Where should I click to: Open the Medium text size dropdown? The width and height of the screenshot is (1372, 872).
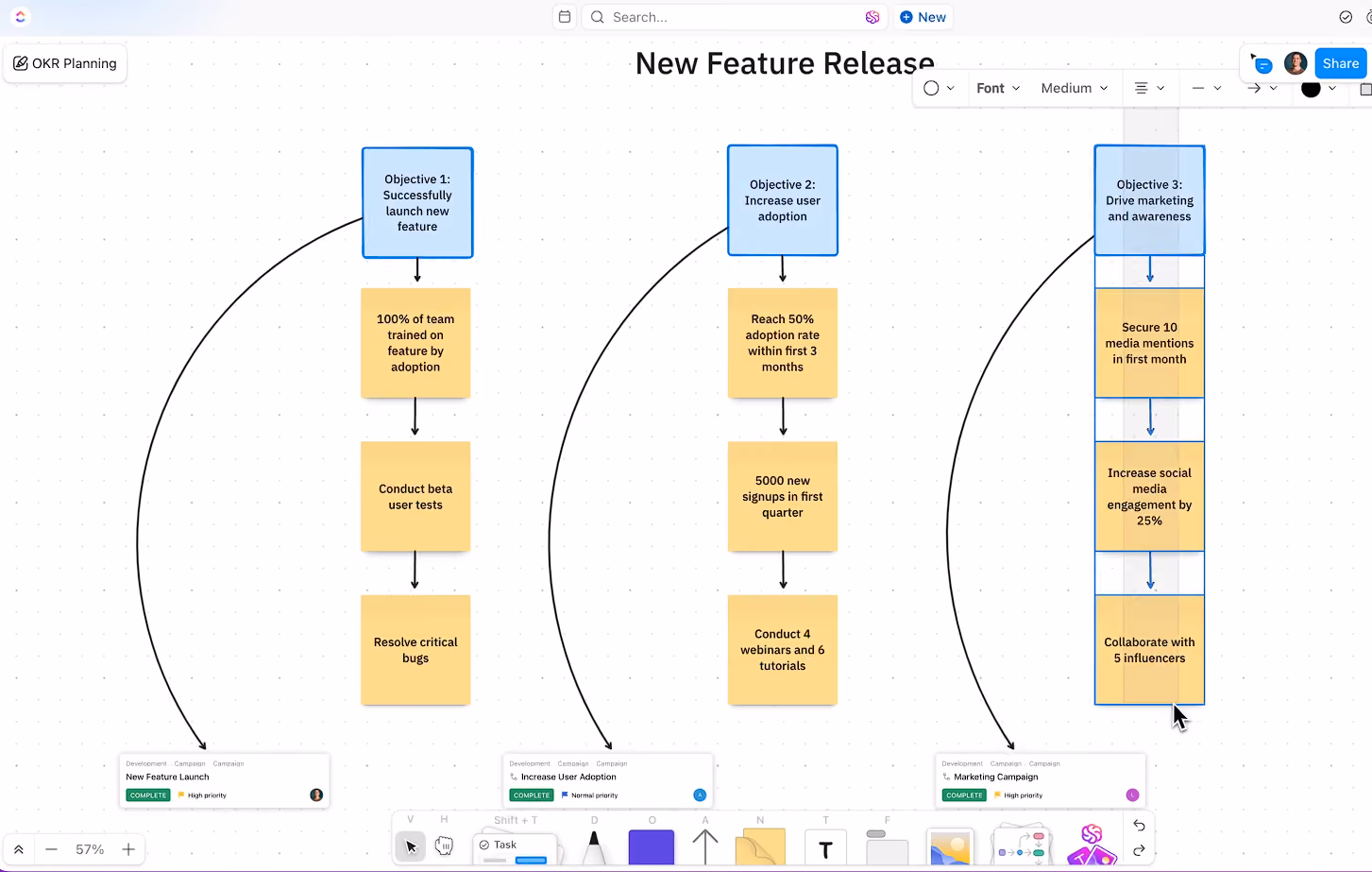[x=1074, y=88]
